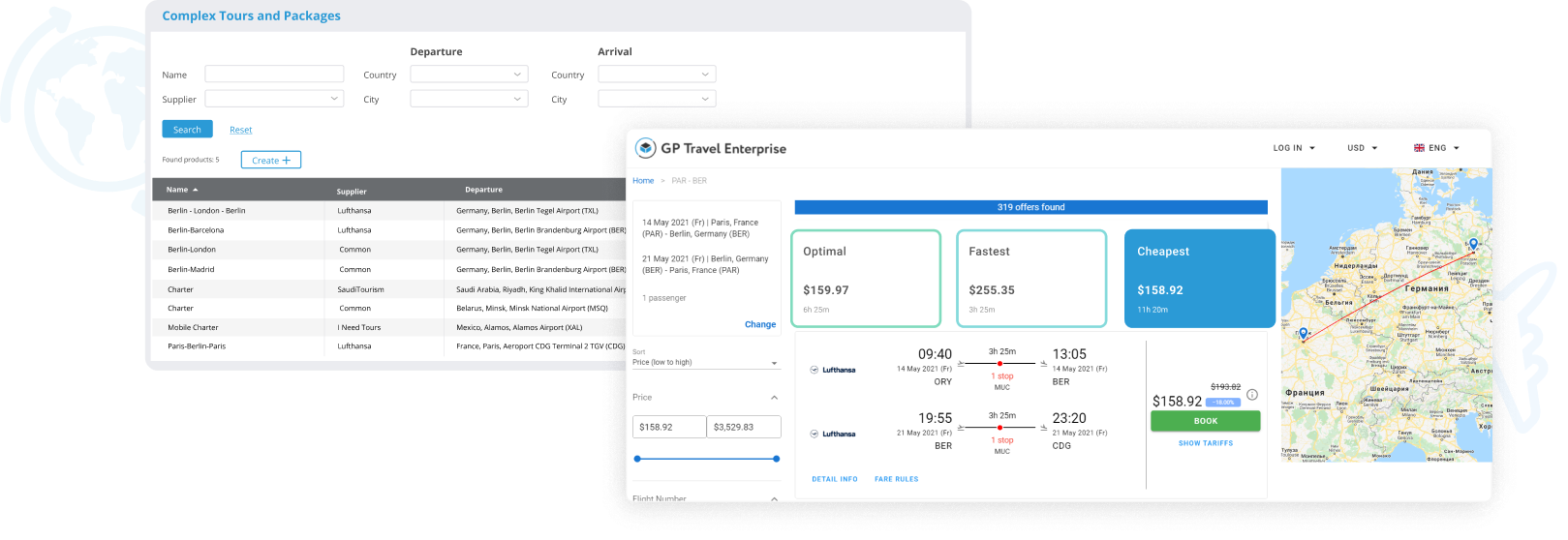This screenshot has width=1568, height=540.
Task: Click the GP Travel Enterprise logo icon
Action: click(645, 148)
